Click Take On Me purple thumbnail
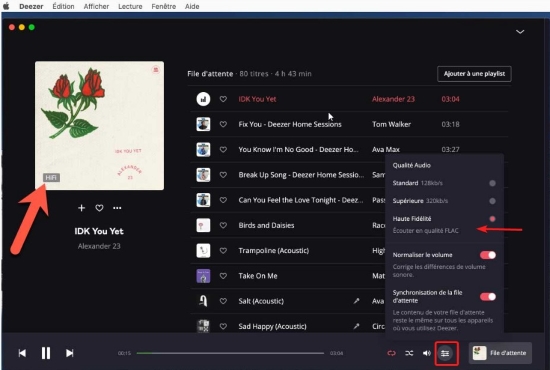 tap(203, 276)
